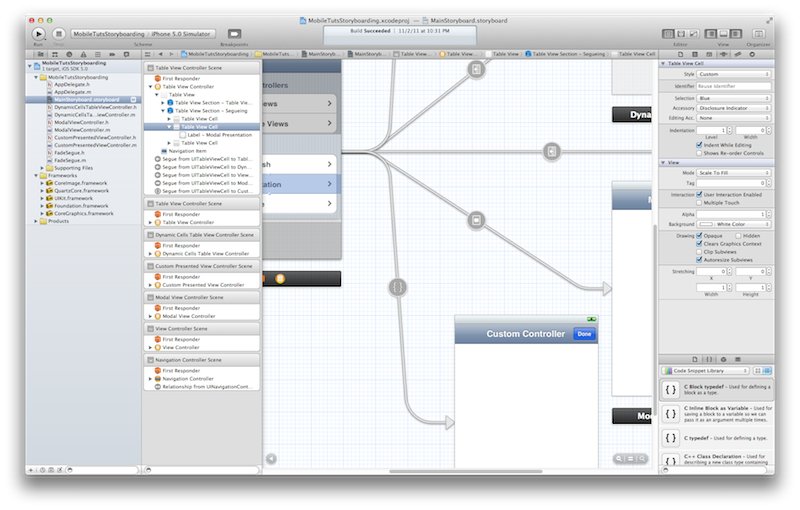Image resolution: width=800 pixels, height=510 pixels.
Task: Collapse the Table View Cell inspector section
Action: coord(663,64)
